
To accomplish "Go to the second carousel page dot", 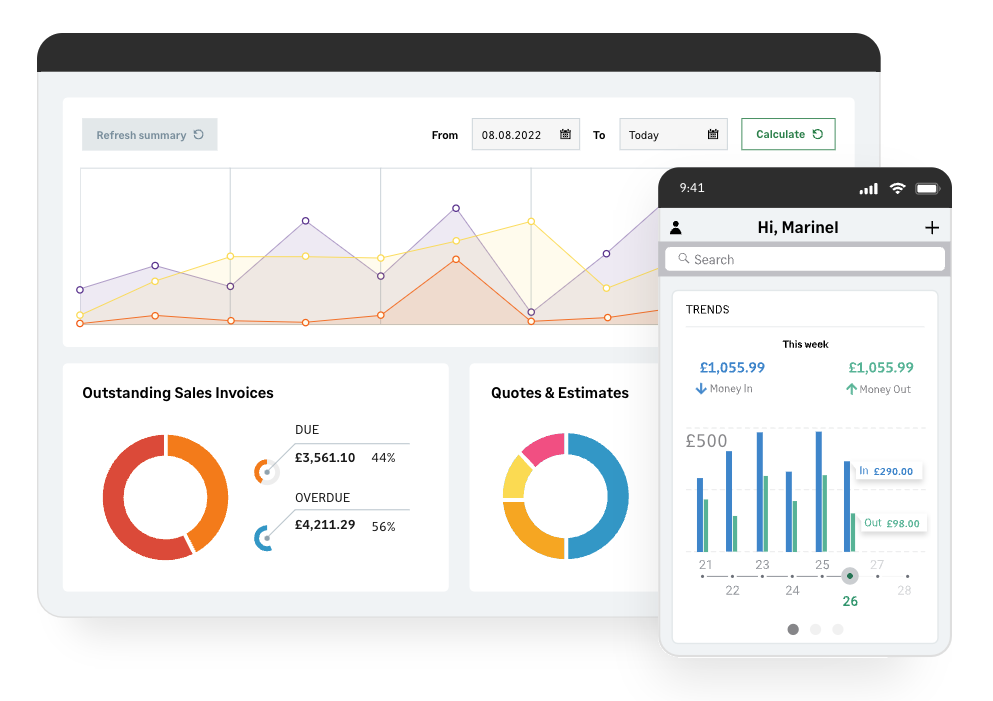I will 816,629.
